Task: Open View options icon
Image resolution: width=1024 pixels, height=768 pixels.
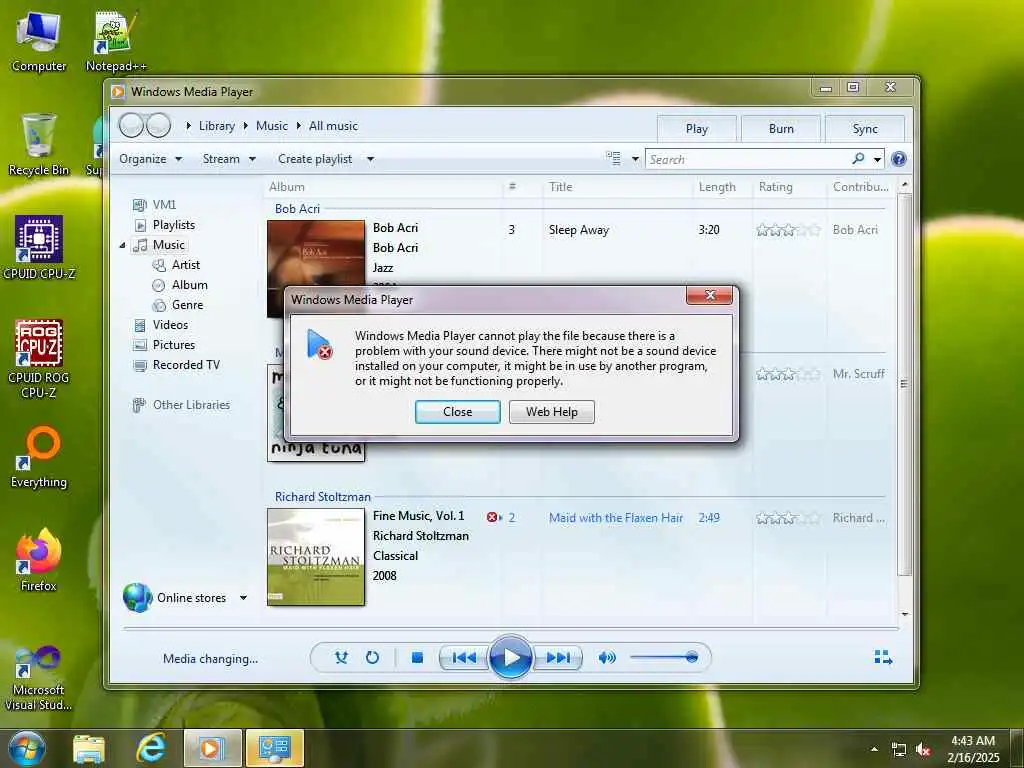Action: point(613,158)
